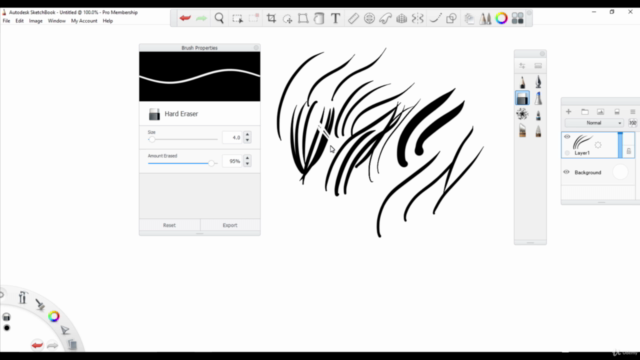The height and width of the screenshot is (360, 640).
Task: Open the Layer Editor from toolbar
Action: tap(469, 18)
